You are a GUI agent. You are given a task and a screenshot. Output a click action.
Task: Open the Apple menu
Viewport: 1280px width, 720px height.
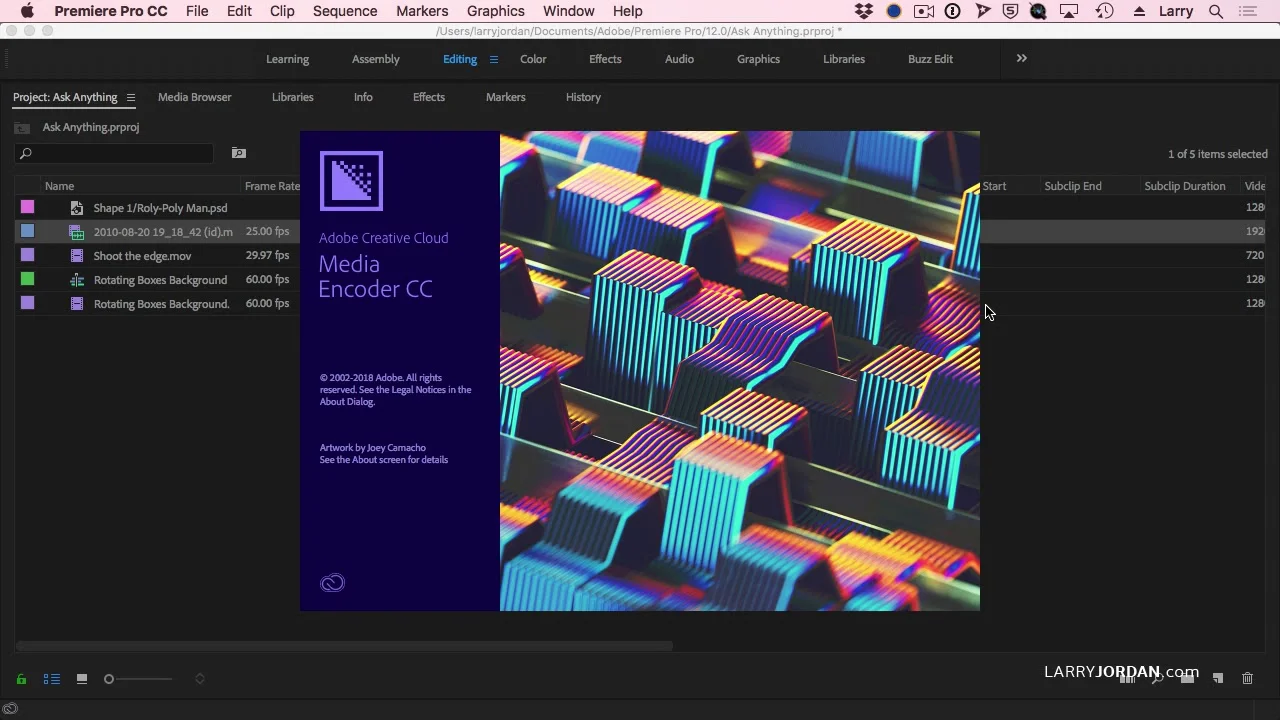(27, 11)
